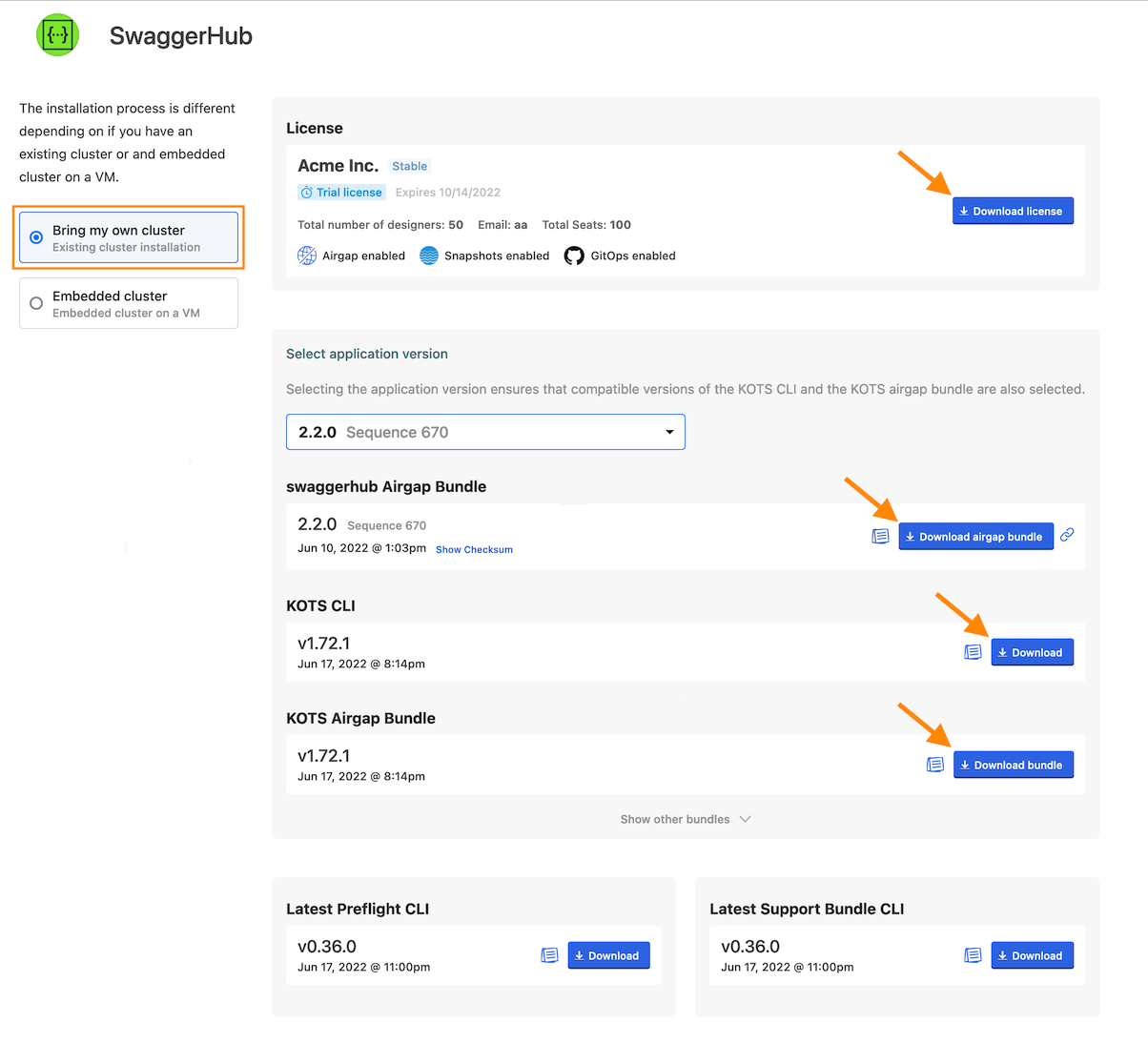Click the Show Checksum link
Image resolution: width=1148 pixels, height=1064 pixels.
(474, 550)
